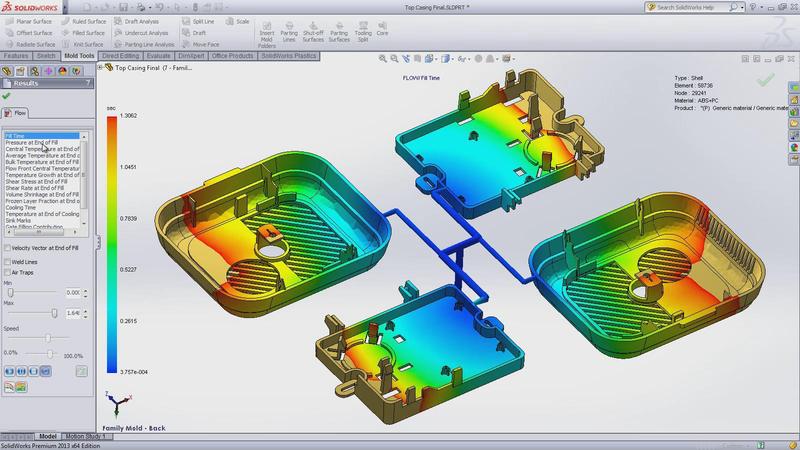
Task: Open the SolidWorks logo menu arrow
Action: 65,7
